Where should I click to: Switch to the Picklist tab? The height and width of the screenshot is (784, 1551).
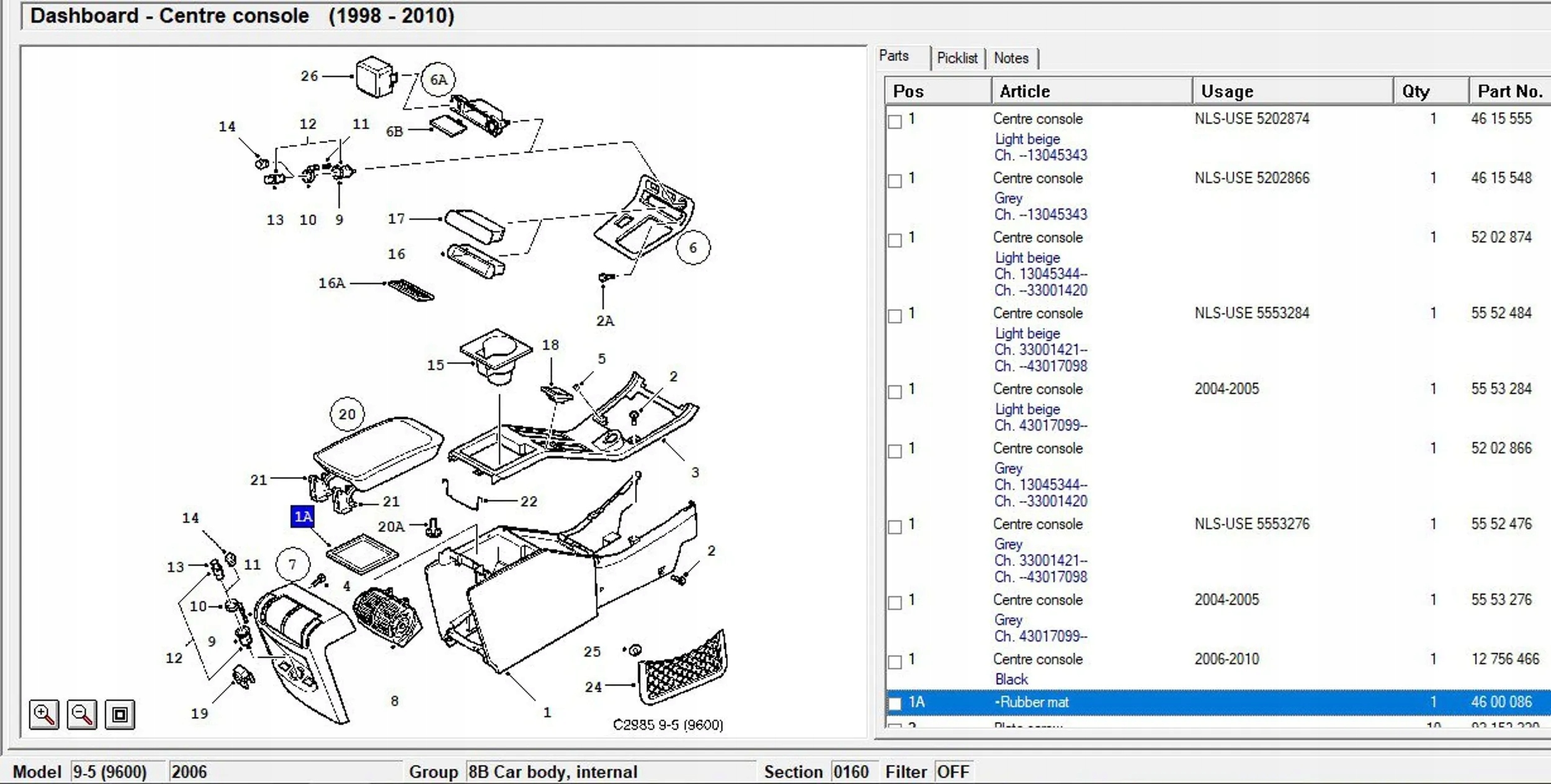point(957,58)
